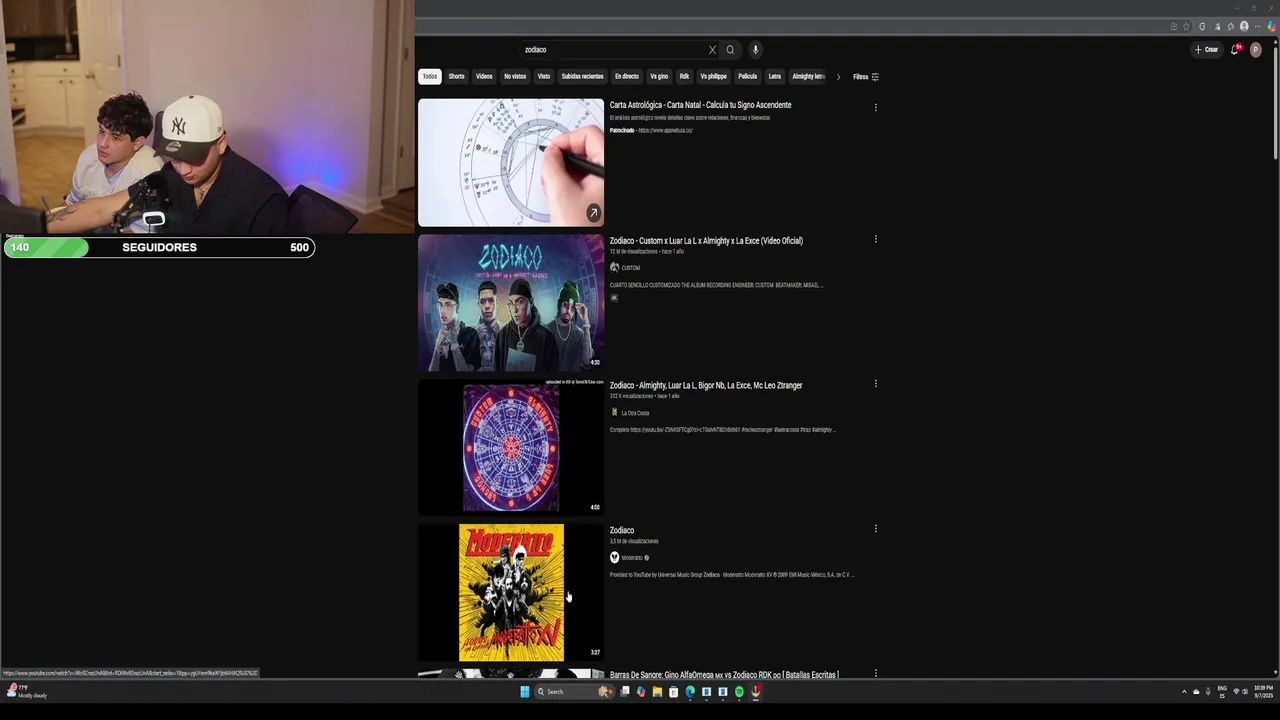This screenshot has height=720, width=1280.
Task: Open Microsoft Store from taskbar
Action: pyautogui.click(x=674, y=691)
